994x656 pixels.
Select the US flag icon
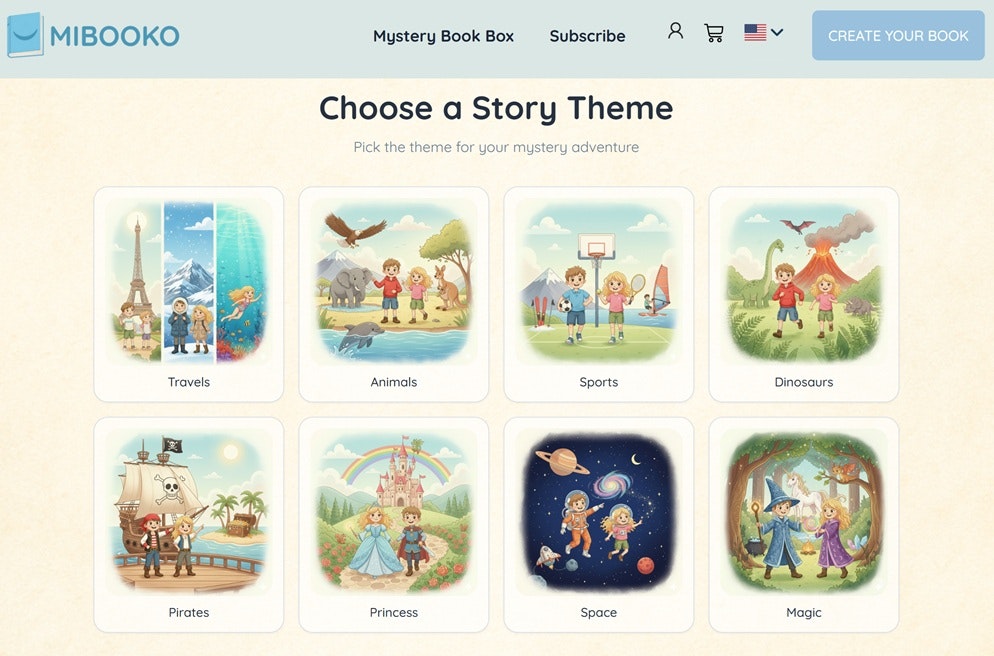755,31
